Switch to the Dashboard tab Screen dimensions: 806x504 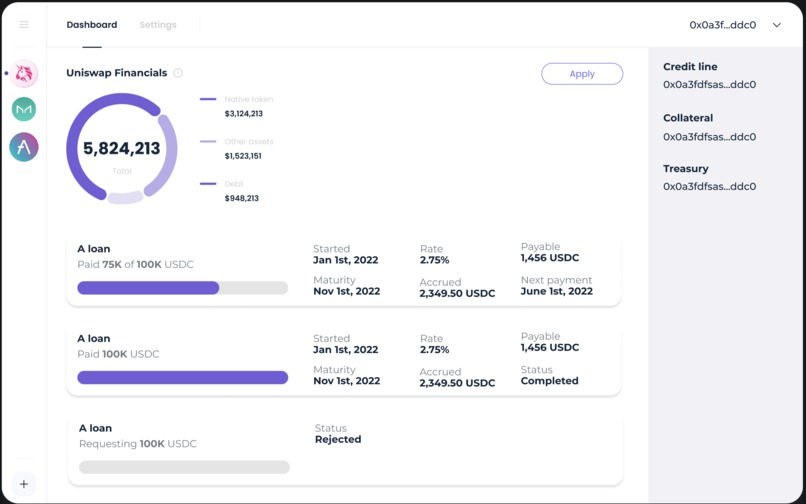pyautogui.click(x=92, y=25)
